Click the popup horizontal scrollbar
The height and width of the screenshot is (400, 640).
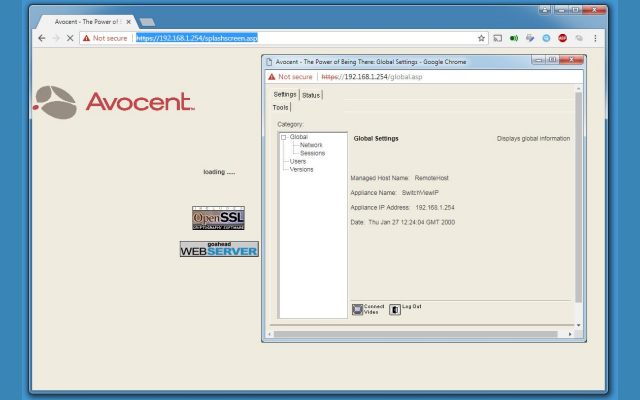[x=416, y=334]
